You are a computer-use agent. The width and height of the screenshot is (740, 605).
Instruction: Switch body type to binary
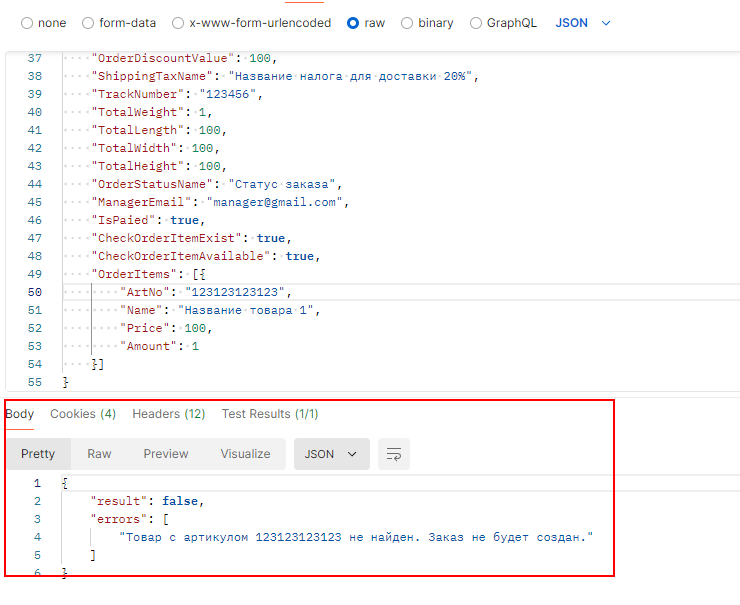tap(407, 23)
